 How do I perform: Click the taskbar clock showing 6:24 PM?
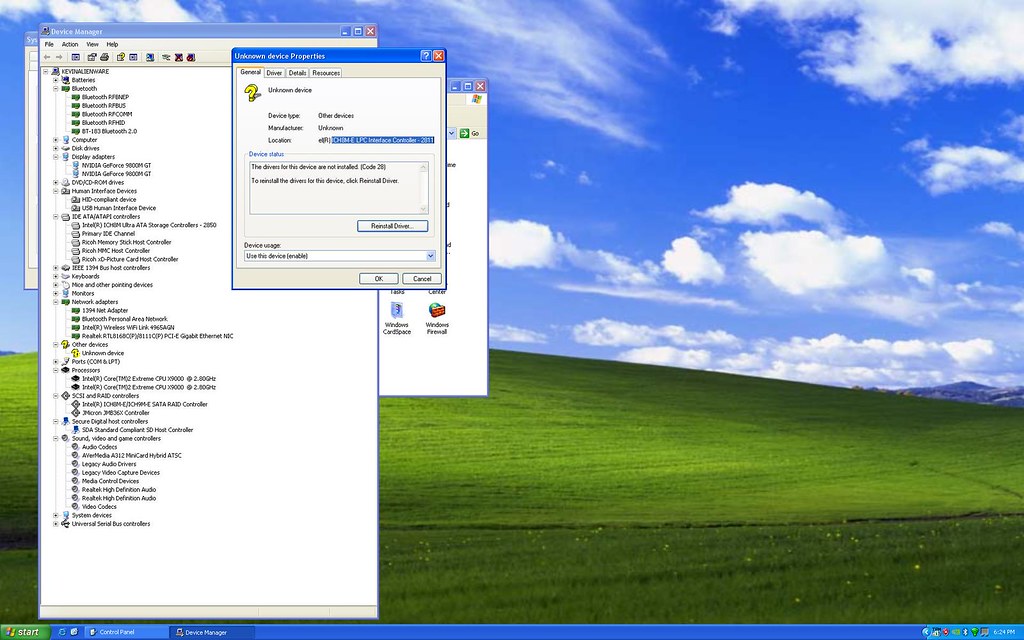[x=1004, y=632]
